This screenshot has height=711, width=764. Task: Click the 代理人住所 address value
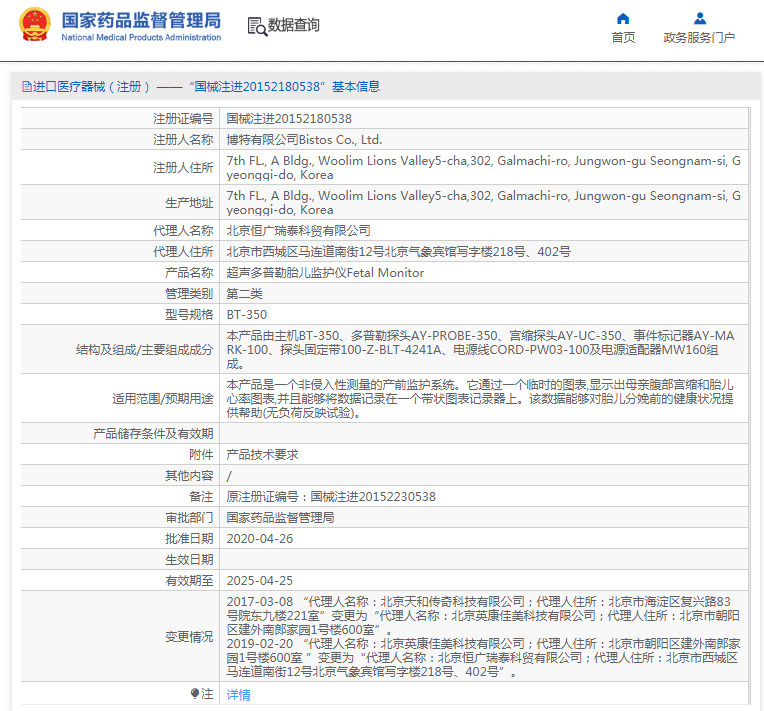(x=398, y=251)
